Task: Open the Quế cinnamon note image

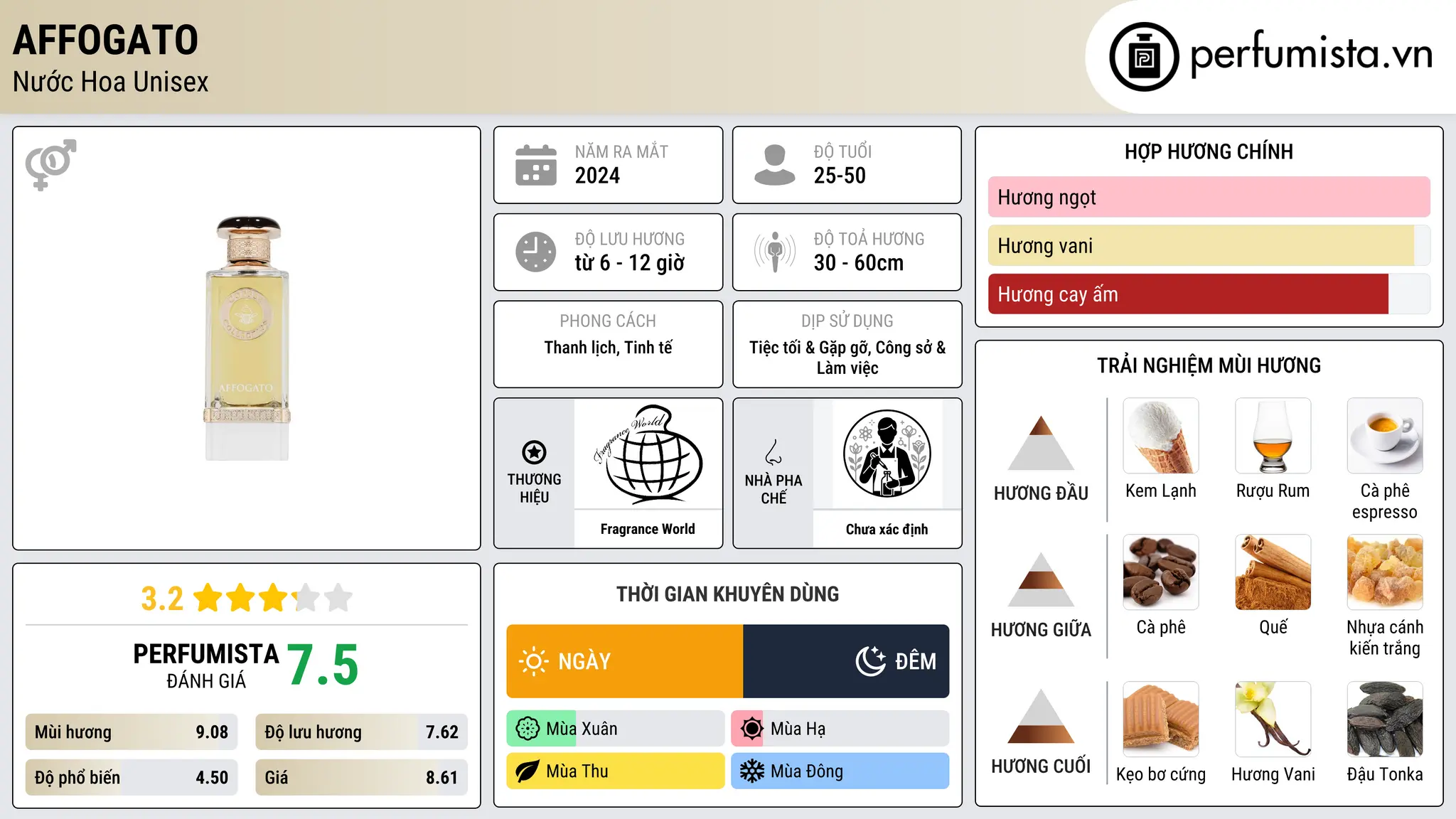Action: pos(1273,572)
